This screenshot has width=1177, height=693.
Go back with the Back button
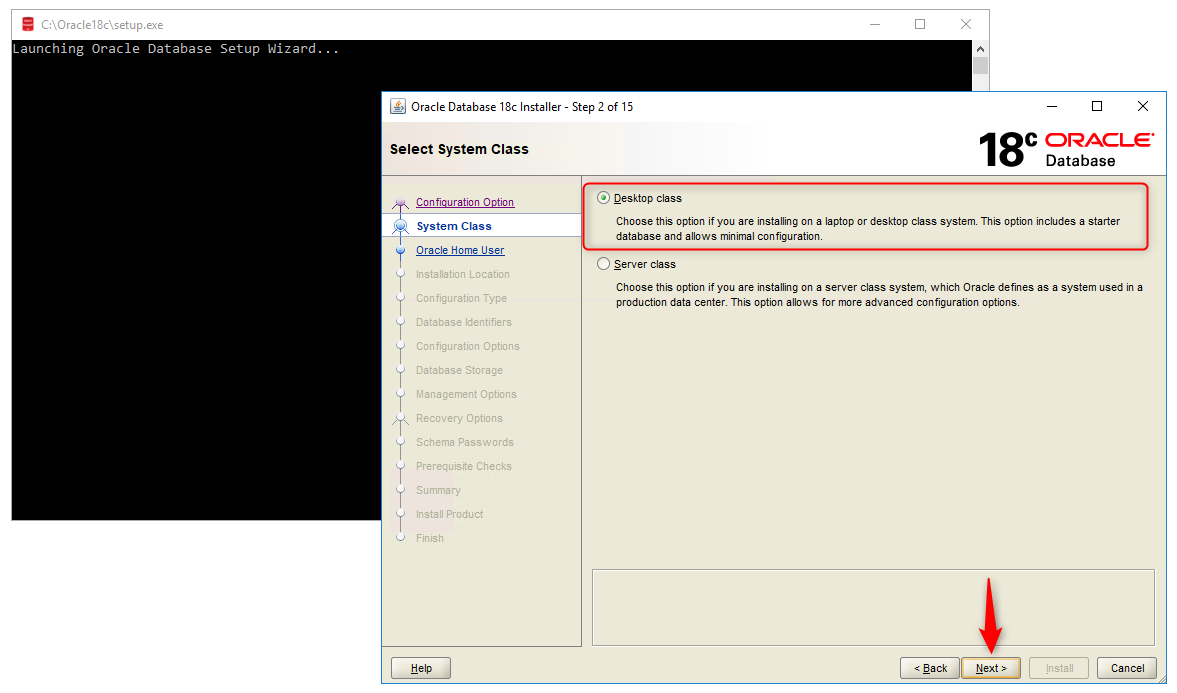(930, 668)
